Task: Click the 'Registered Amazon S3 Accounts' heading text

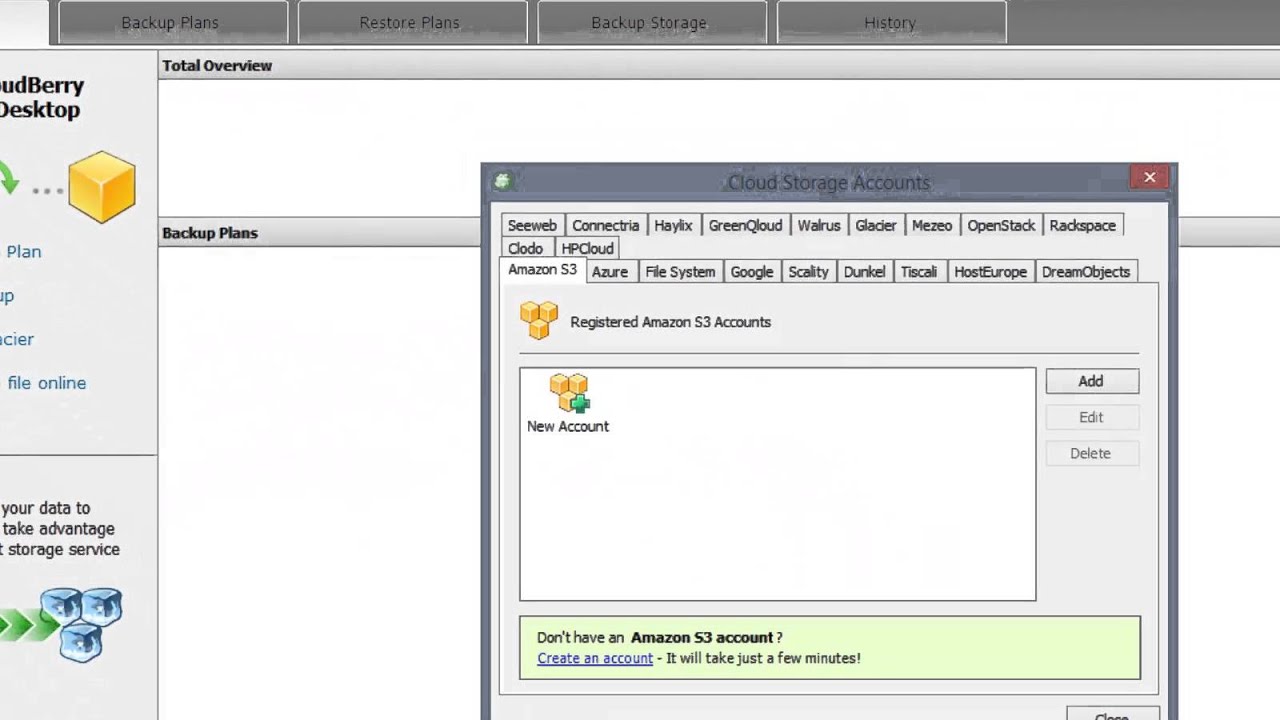Action: pos(671,322)
